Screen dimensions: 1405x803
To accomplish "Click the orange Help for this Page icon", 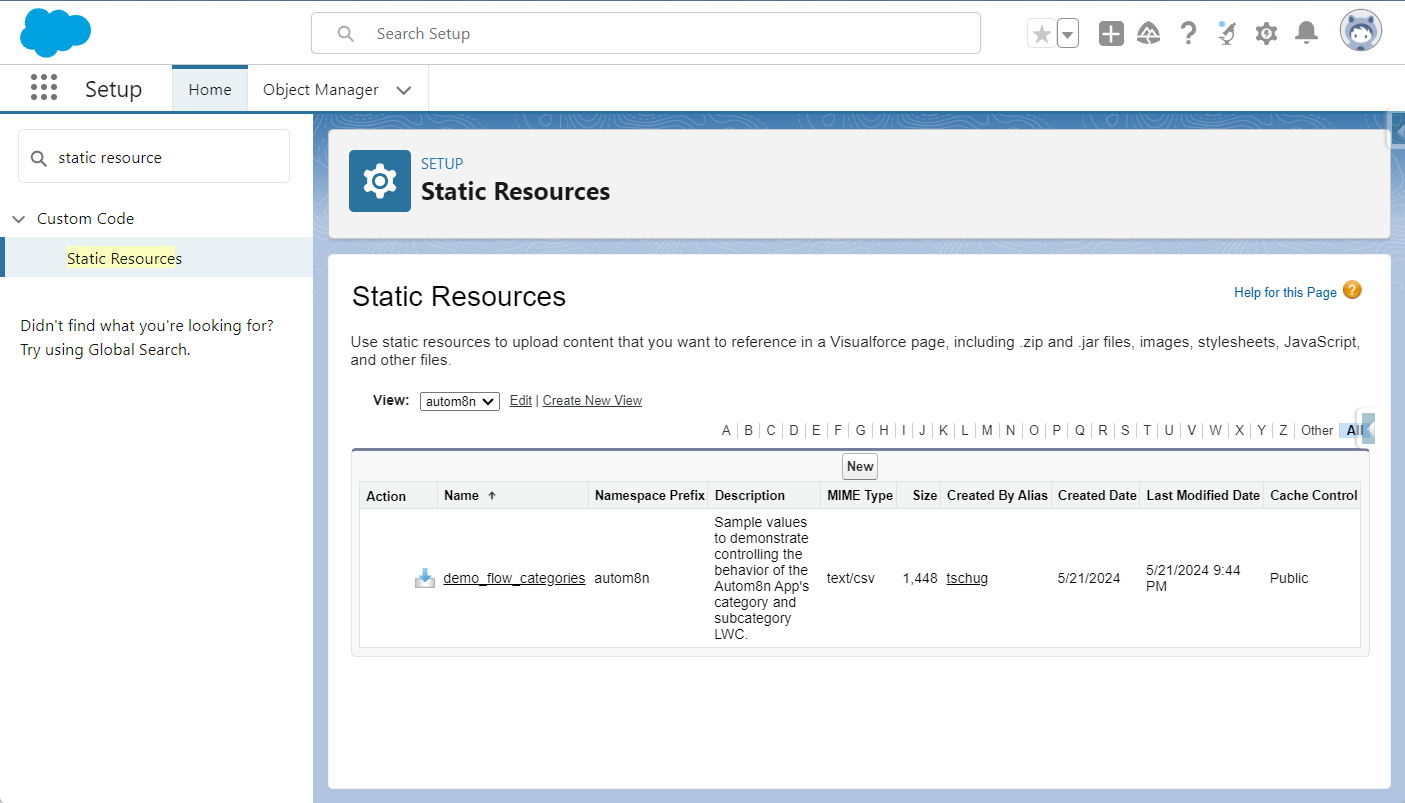I will [1352, 291].
